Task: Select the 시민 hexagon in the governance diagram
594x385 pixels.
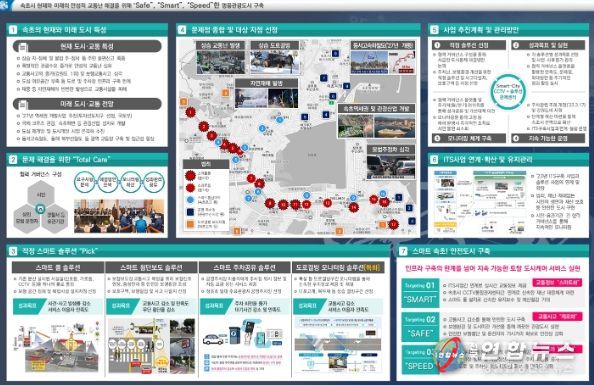Action: pos(41,195)
